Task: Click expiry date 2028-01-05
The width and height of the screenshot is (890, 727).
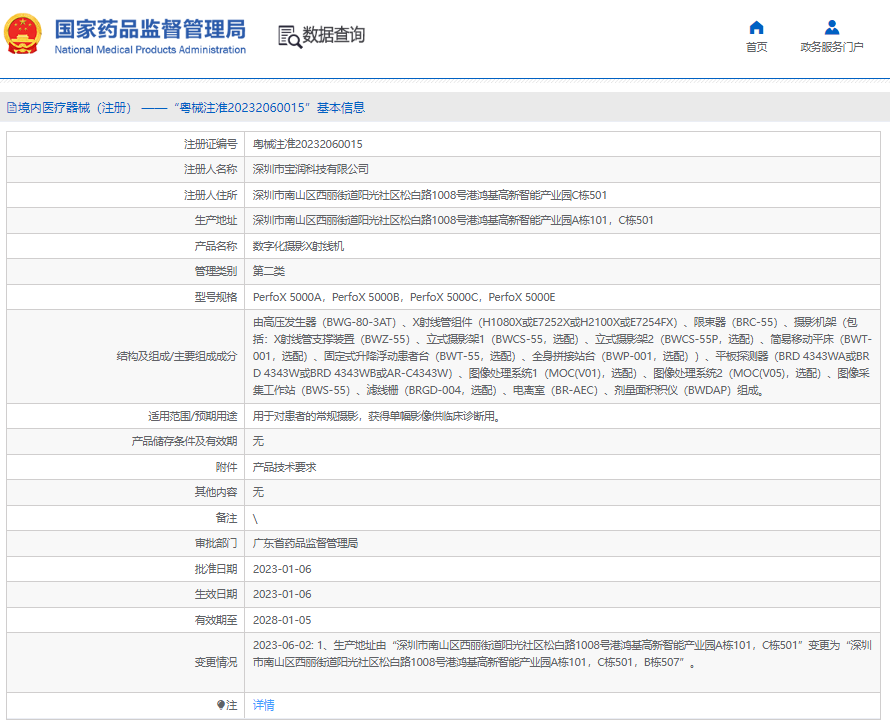Action: click(282, 620)
